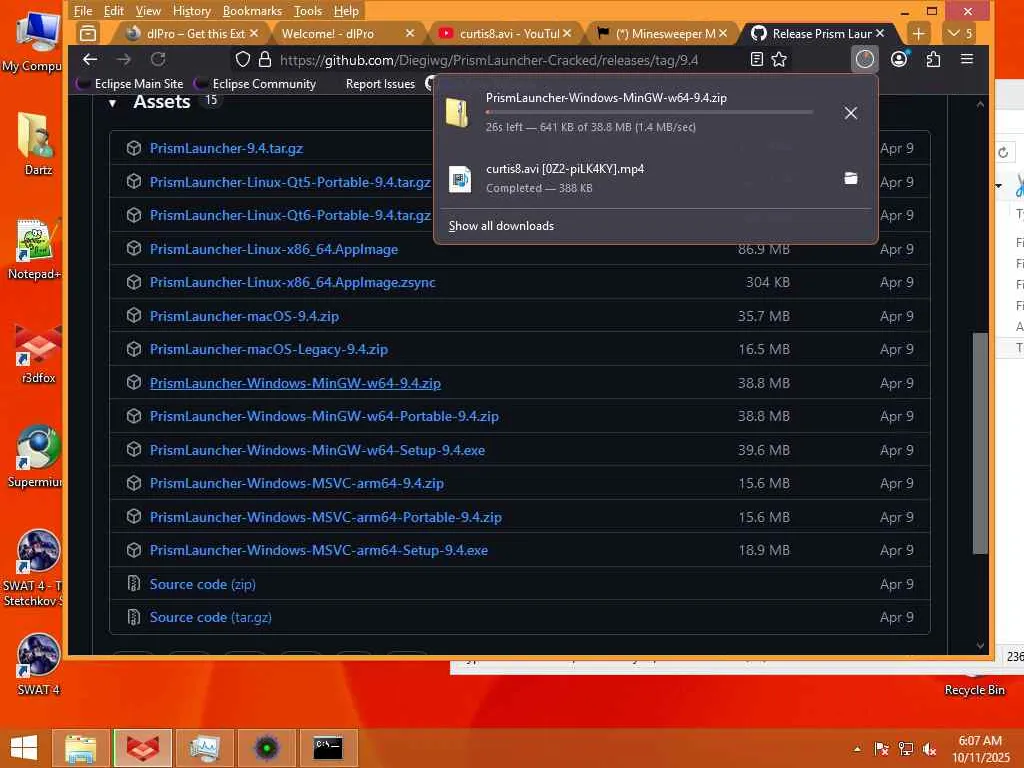Reload the page with the refresh icon
The image size is (1024, 768).
tap(158, 59)
